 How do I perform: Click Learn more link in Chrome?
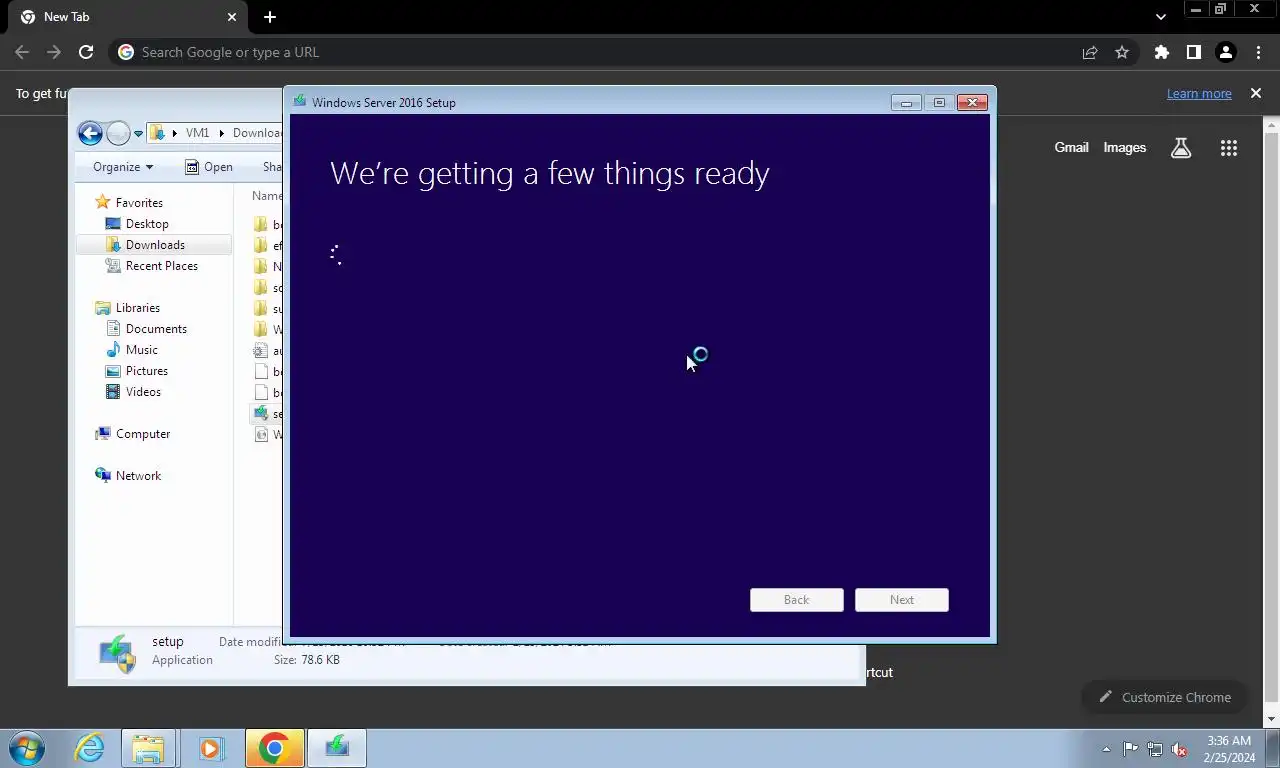1199,93
